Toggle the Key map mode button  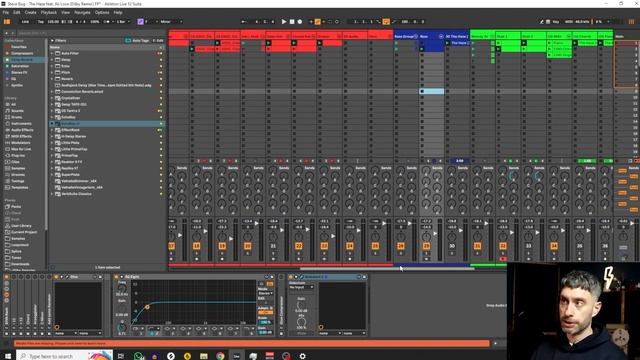[x=556, y=22]
